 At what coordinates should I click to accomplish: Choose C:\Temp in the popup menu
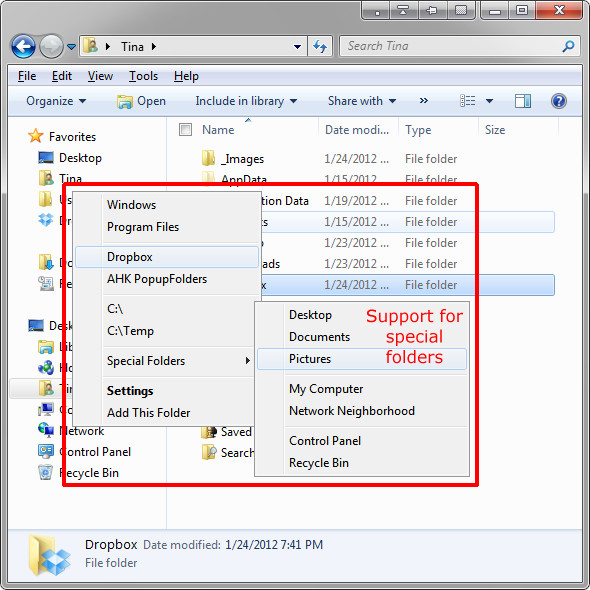click(165, 331)
